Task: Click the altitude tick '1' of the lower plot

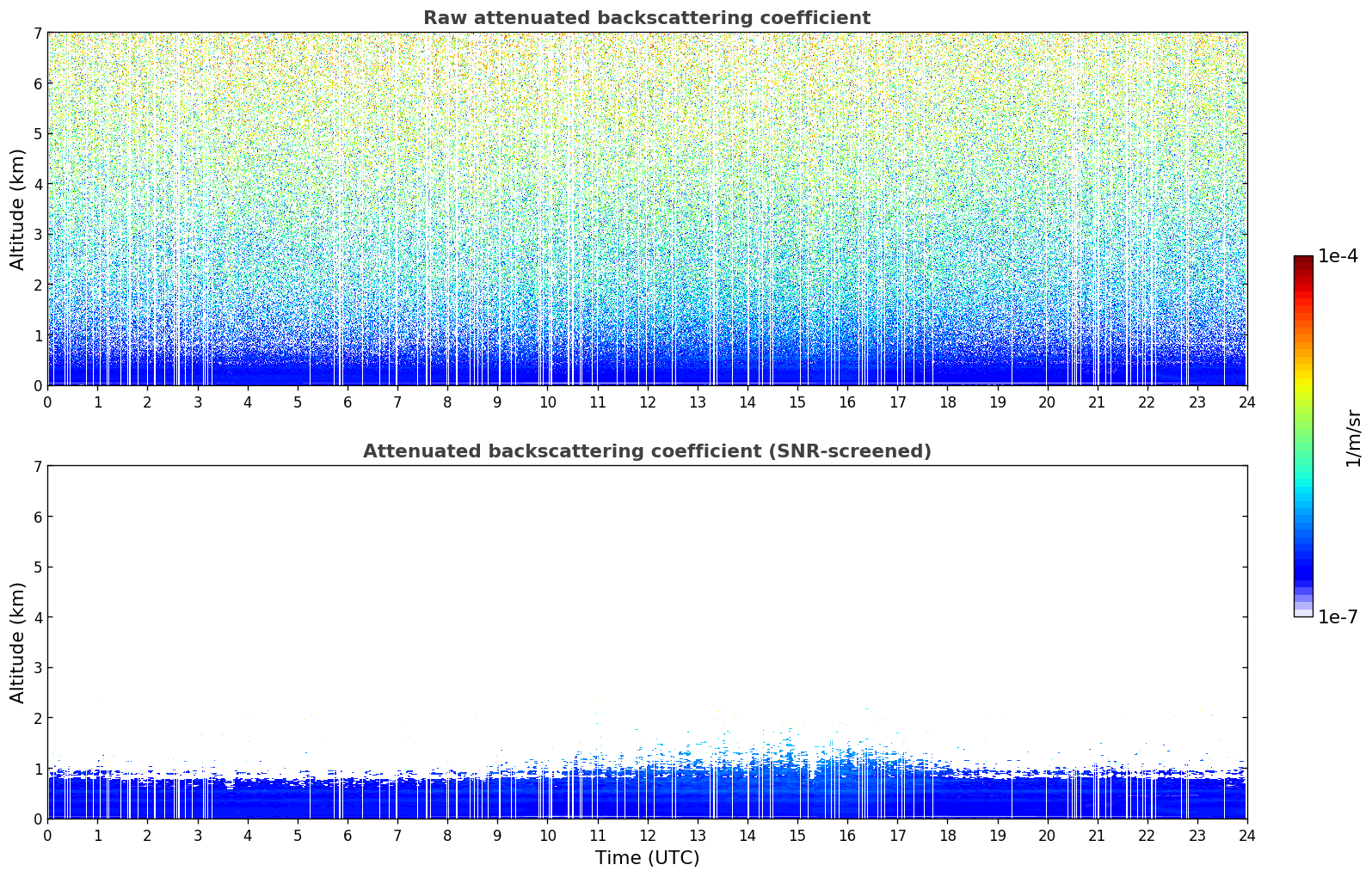Action: coord(38,768)
